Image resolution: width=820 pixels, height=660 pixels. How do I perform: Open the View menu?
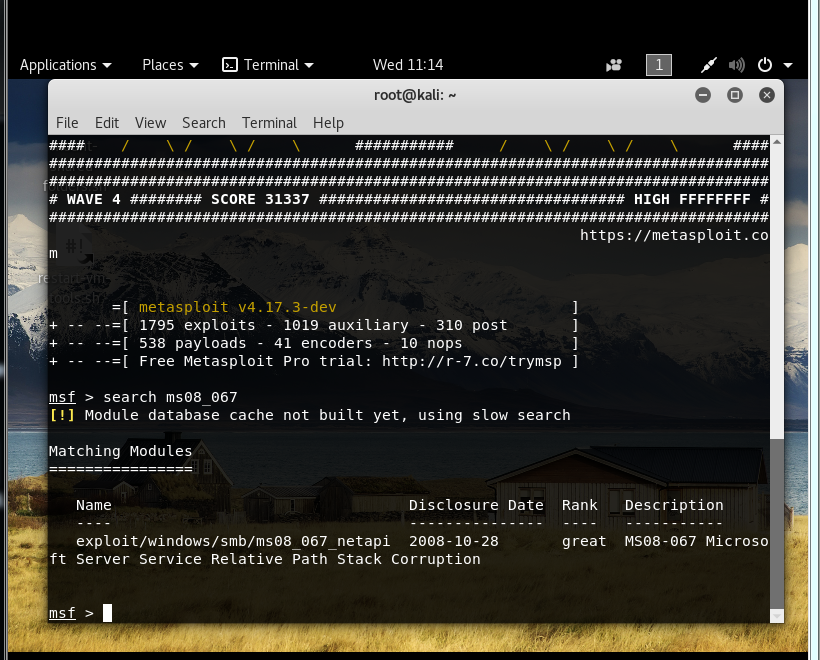pyautogui.click(x=150, y=123)
